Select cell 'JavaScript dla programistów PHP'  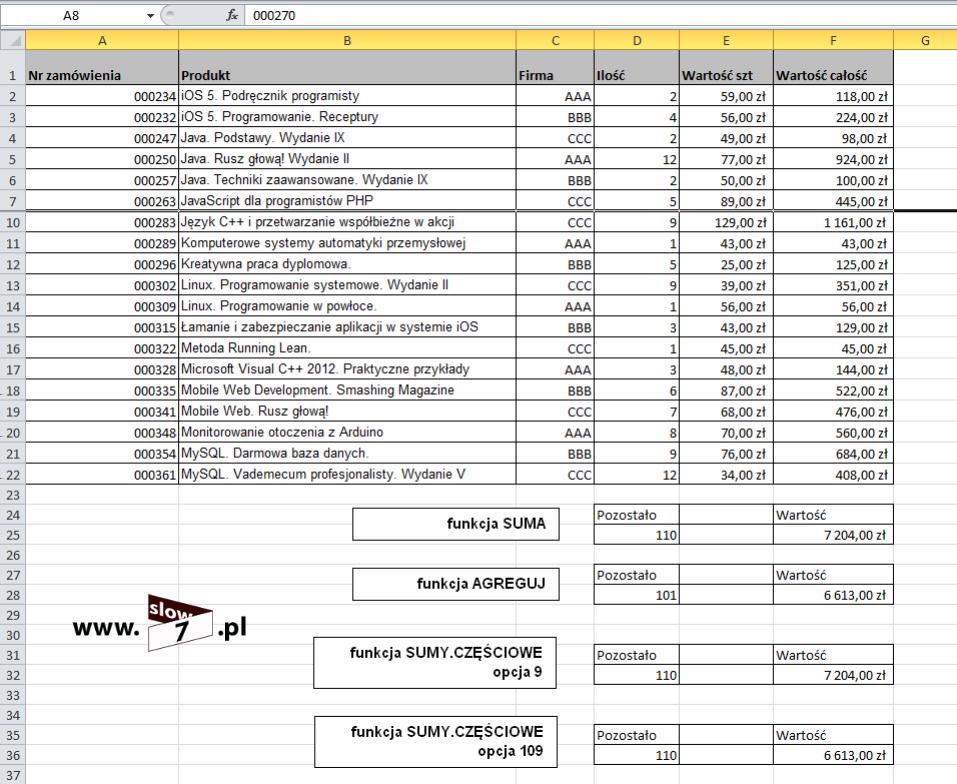[347, 201]
